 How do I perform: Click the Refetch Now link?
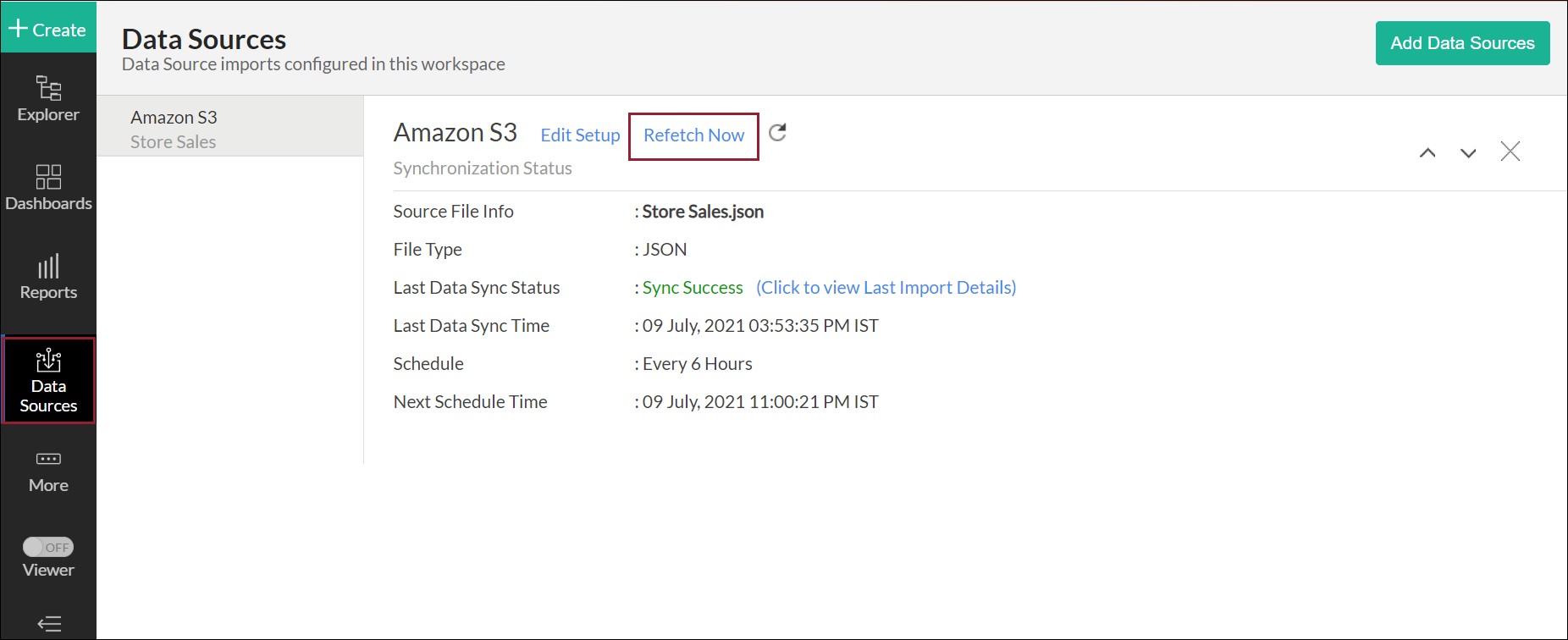point(693,135)
